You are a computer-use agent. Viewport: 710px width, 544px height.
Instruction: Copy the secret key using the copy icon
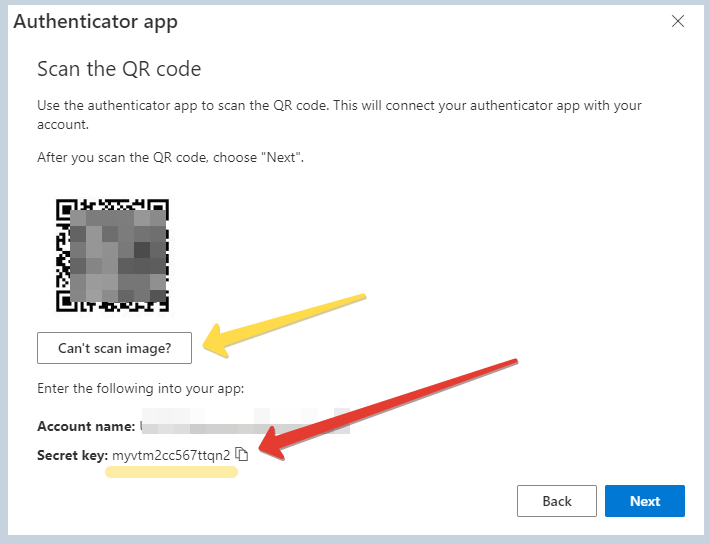coord(241,455)
